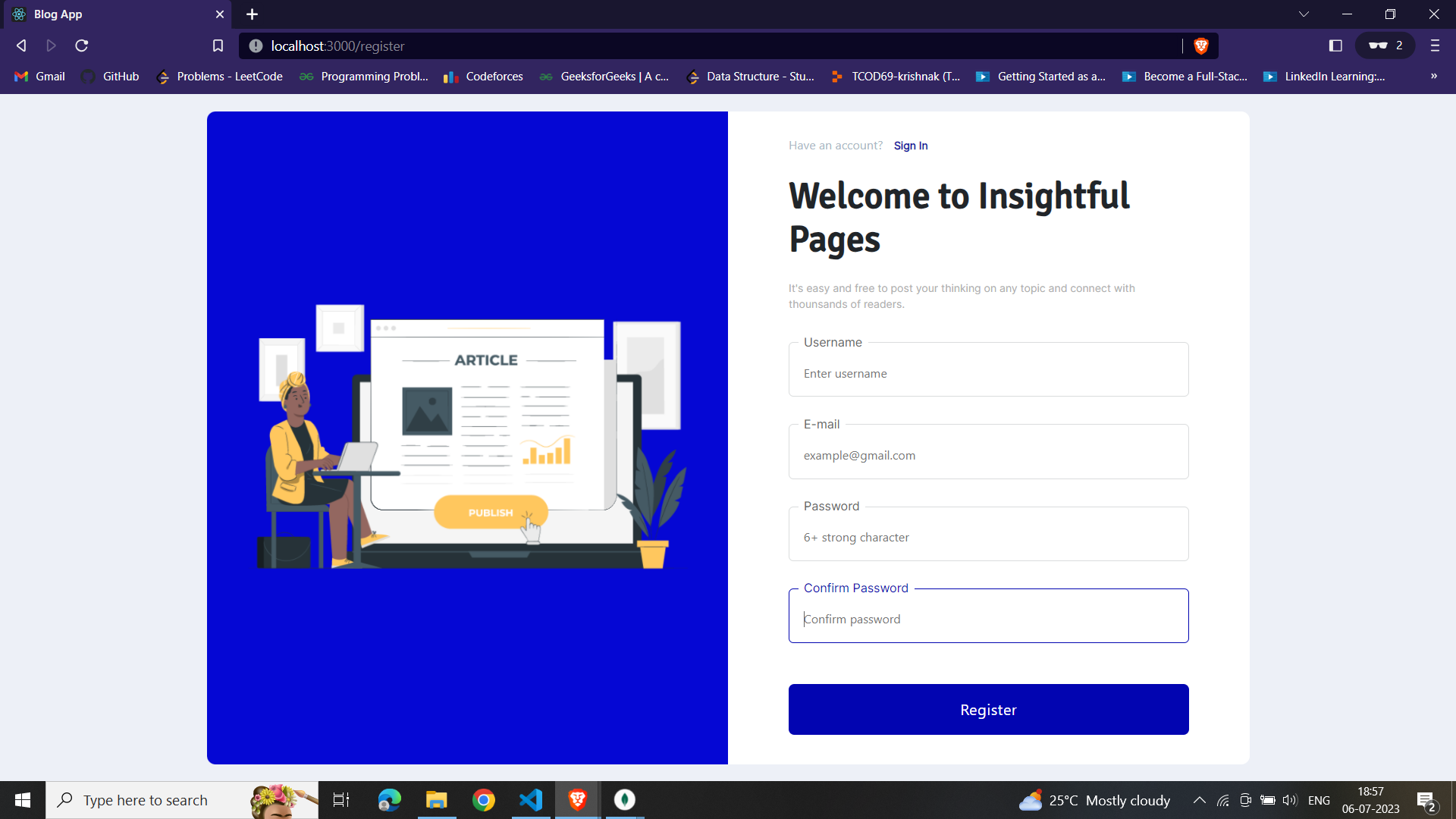
Task: Open the Brave Rewards wallet icon
Action: pyautogui.click(x=1383, y=45)
